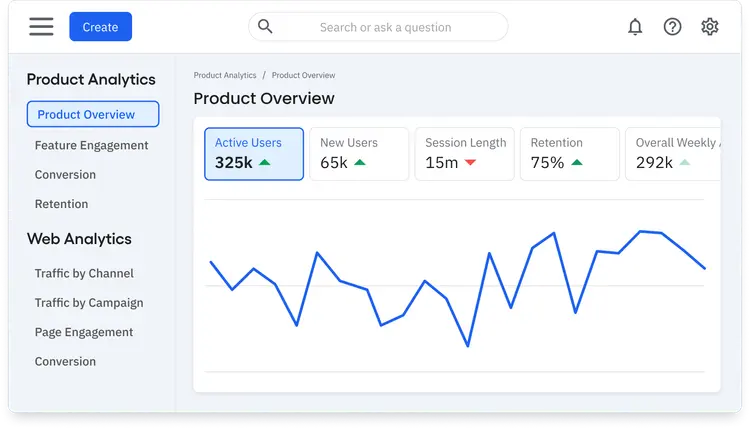The height and width of the screenshot is (429, 750).
Task: Select the Session Length metric card
Action: (464, 154)
